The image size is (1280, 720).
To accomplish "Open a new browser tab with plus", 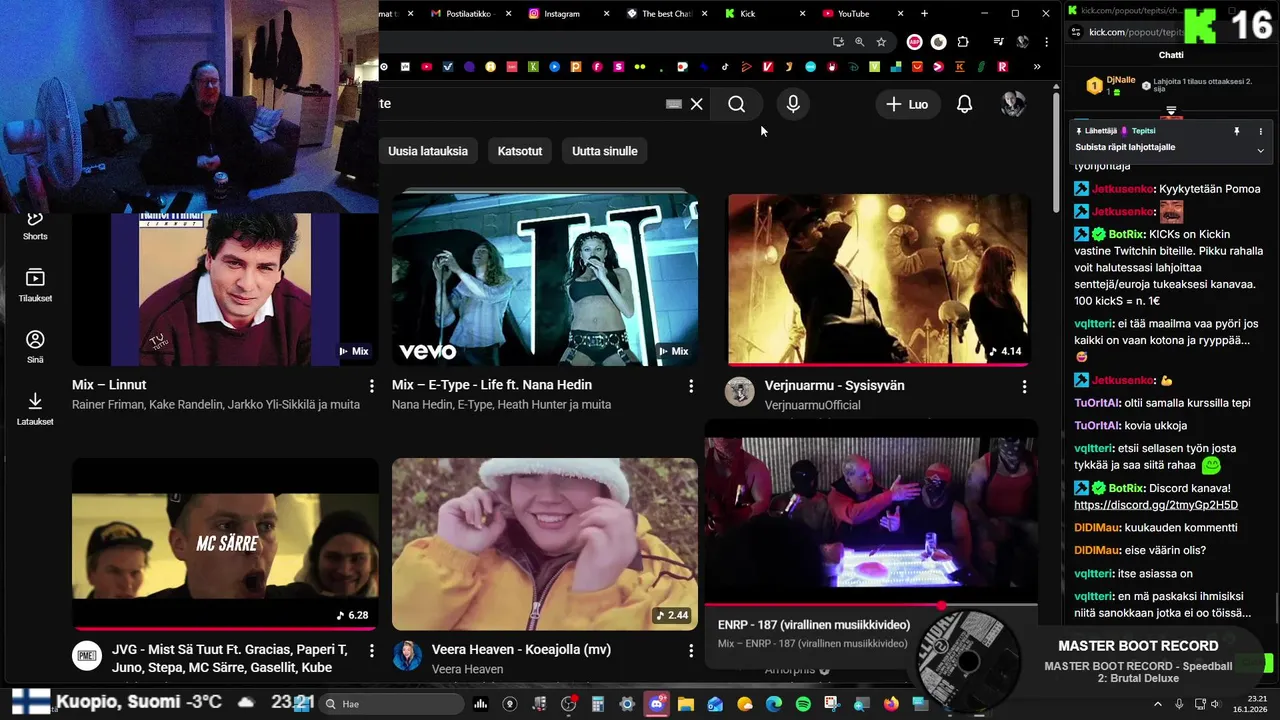I will pos(924,14).
